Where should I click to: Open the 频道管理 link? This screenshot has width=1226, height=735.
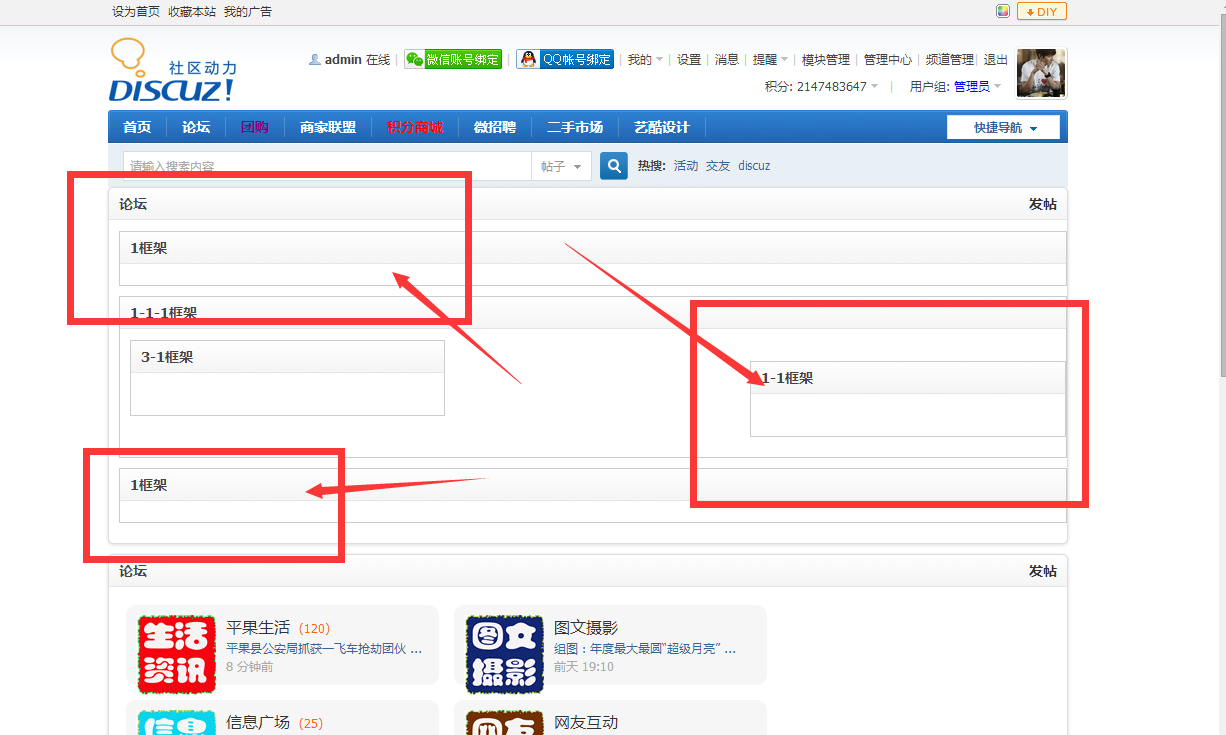pyautogui.click(x=950, y=60)
